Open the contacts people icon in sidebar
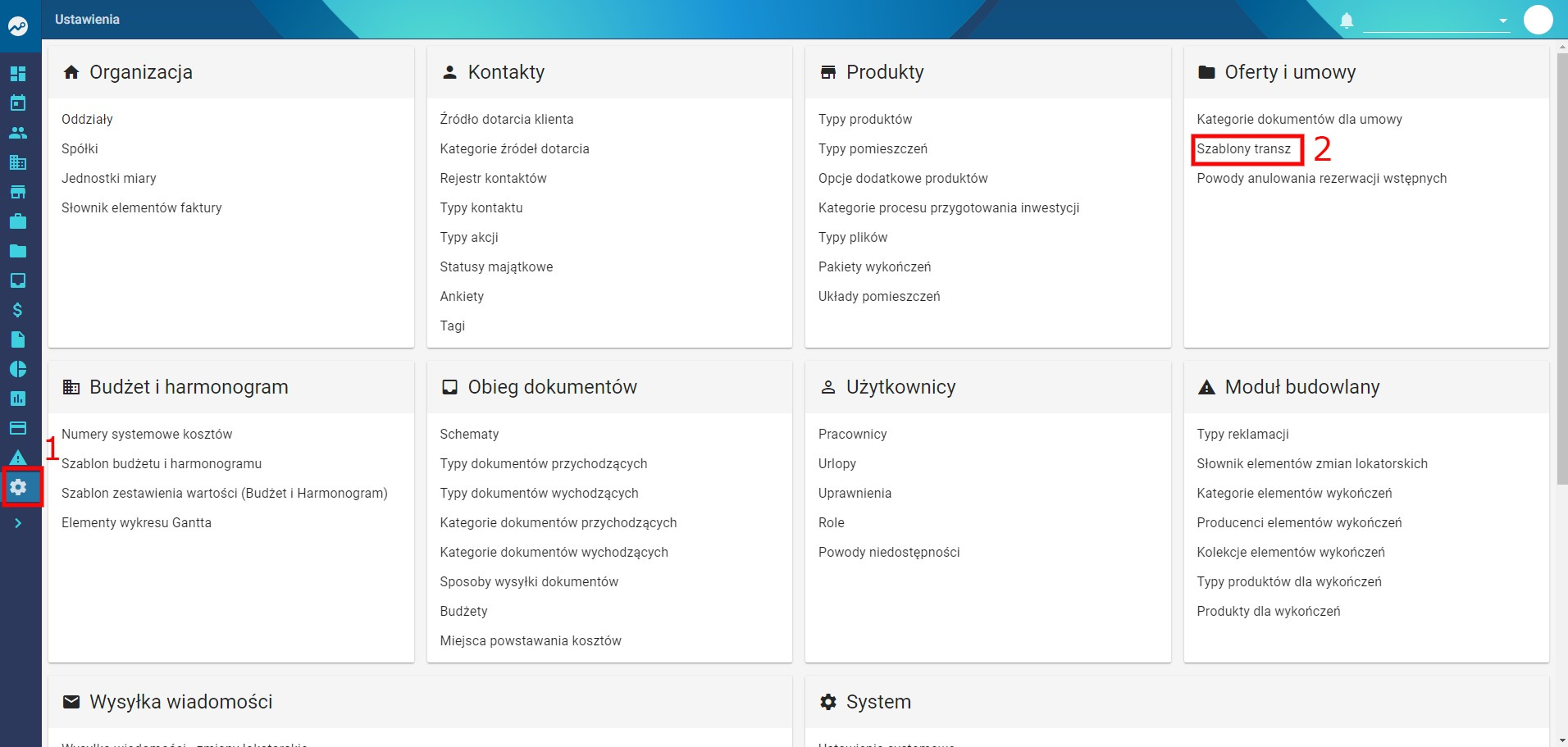 point(18,133)
